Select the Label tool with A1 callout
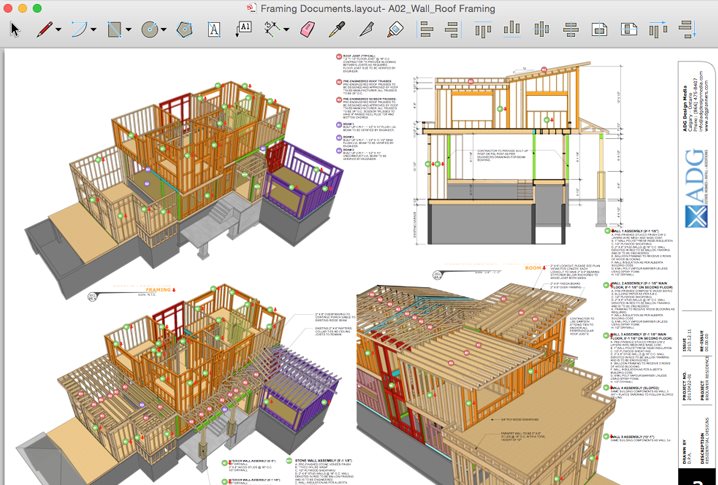This screenshot has width=718, height=485. coord(243,29)
